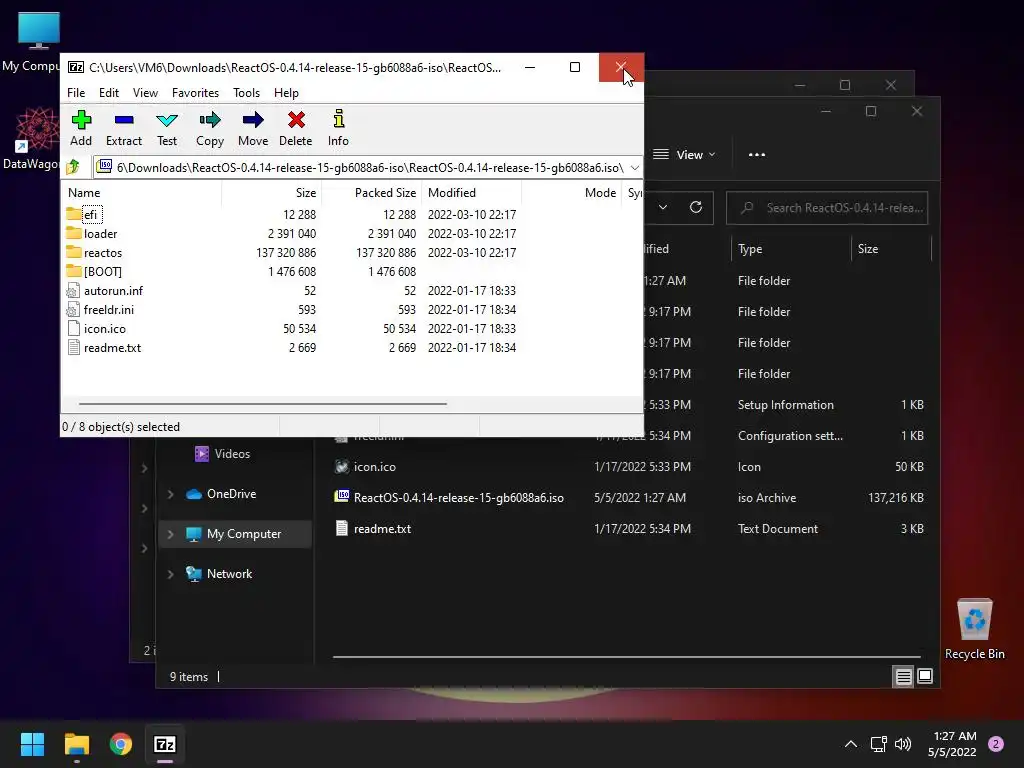
Task: Open the Recycle Bin desktop icon
Action: pyautogui.click(x=974, y=629)
